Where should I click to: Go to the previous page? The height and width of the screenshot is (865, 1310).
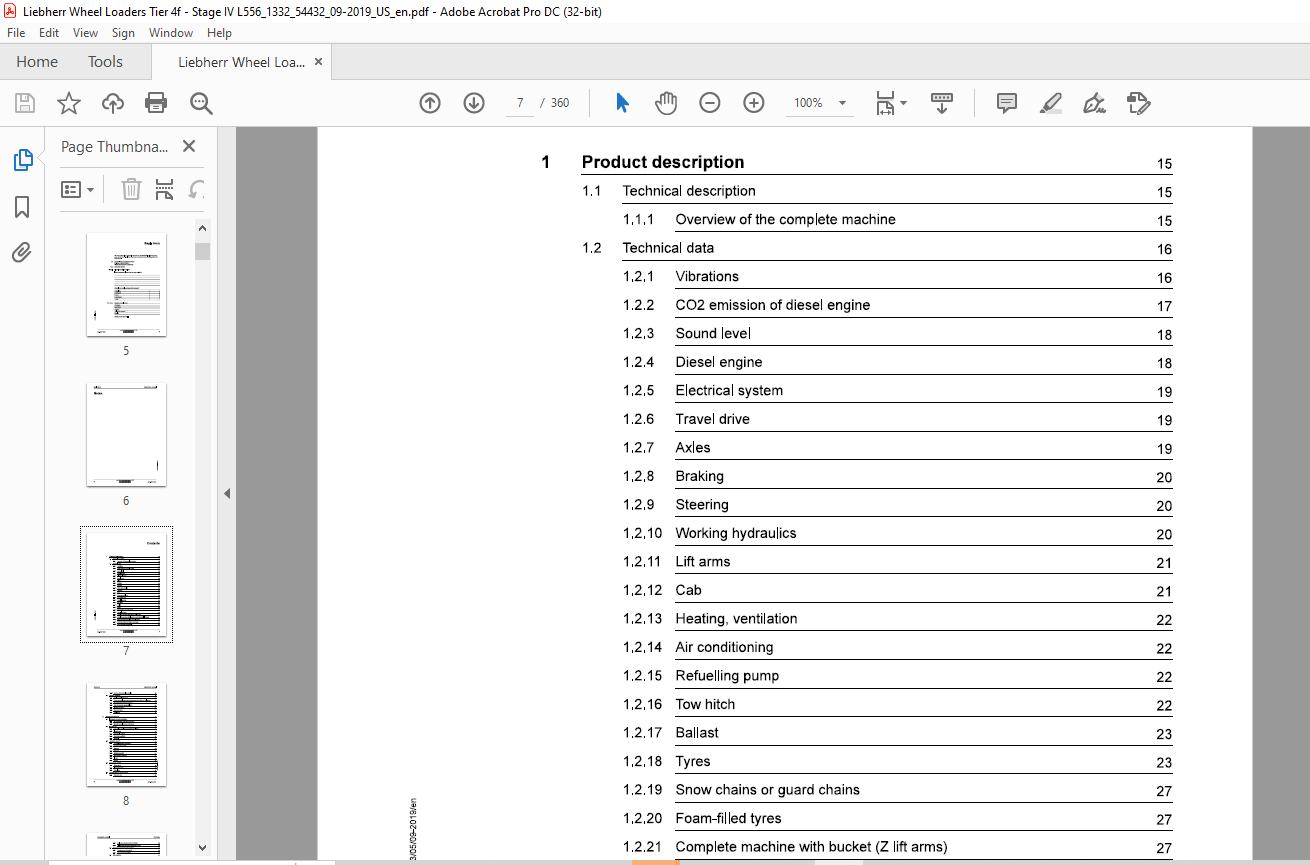430,103
